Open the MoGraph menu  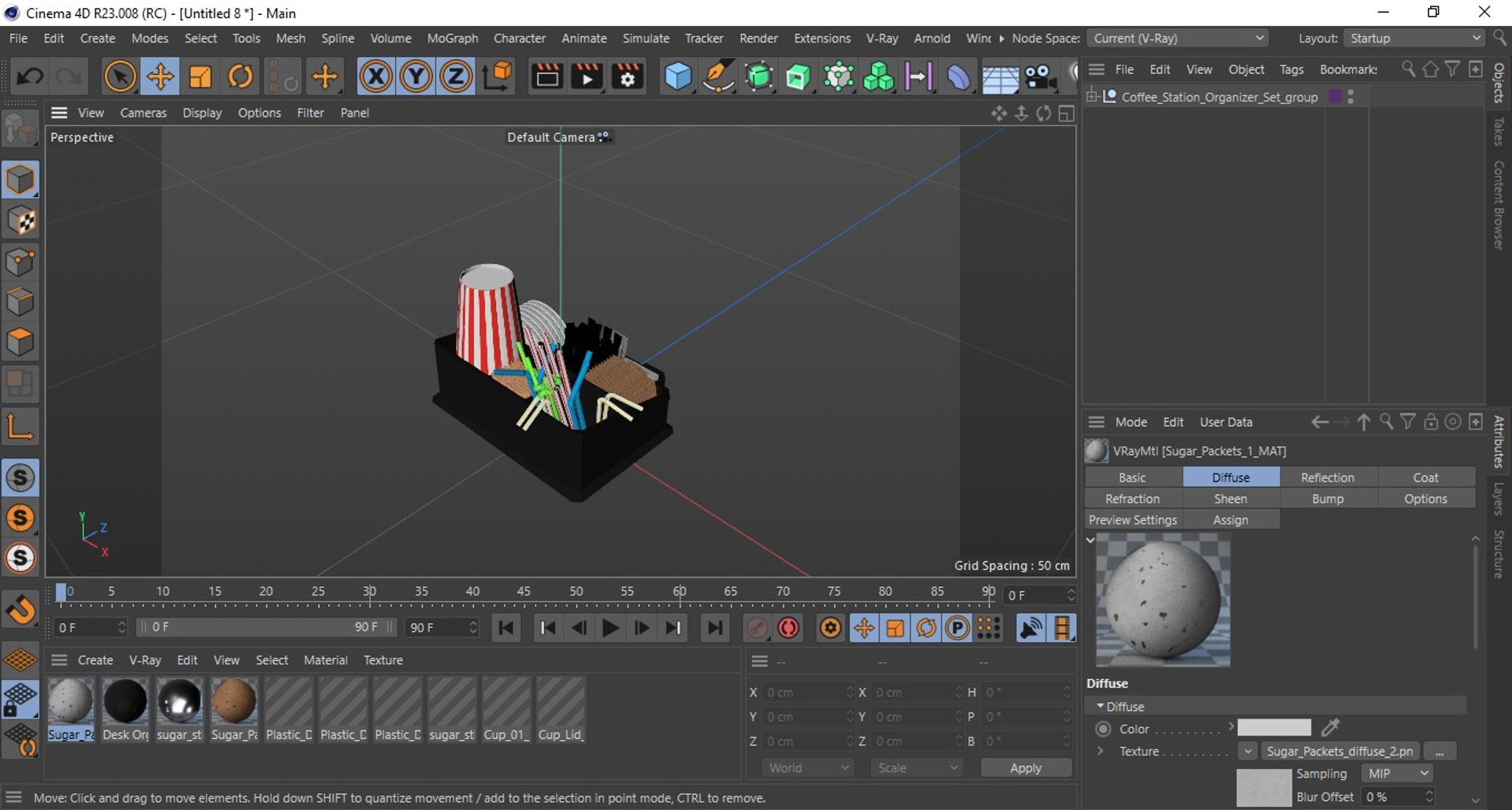(x=452, y=38)
